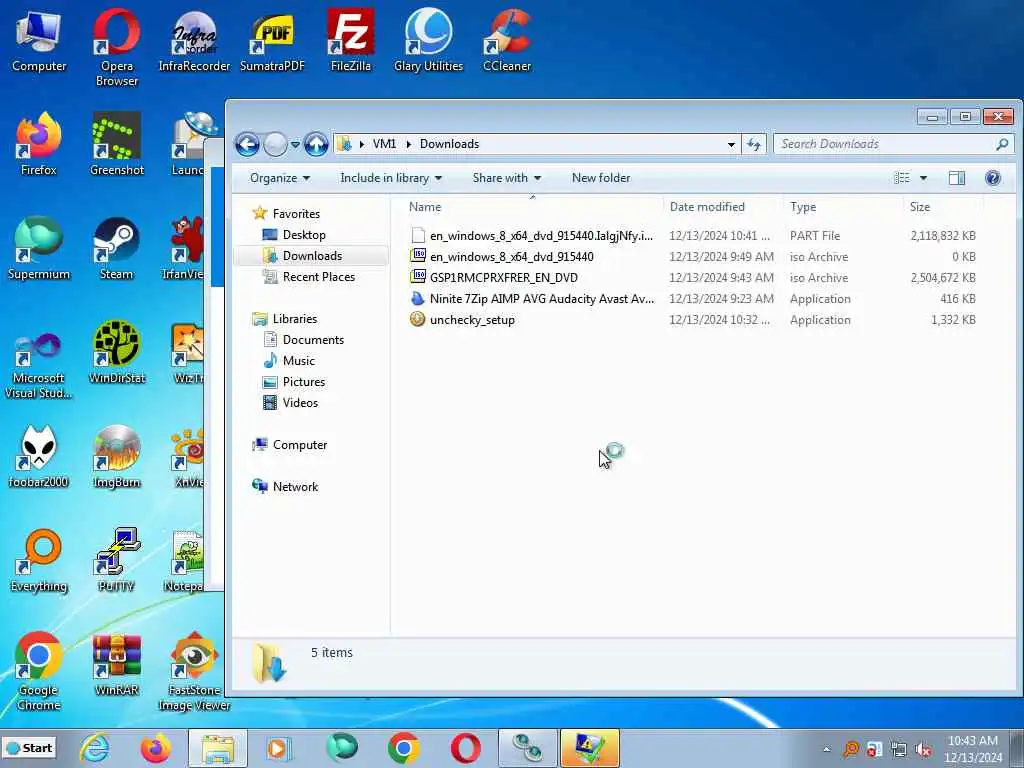1024x768 pixels.
Task: Refresh the Downloads folder view
Action: (x=754, y=144)
